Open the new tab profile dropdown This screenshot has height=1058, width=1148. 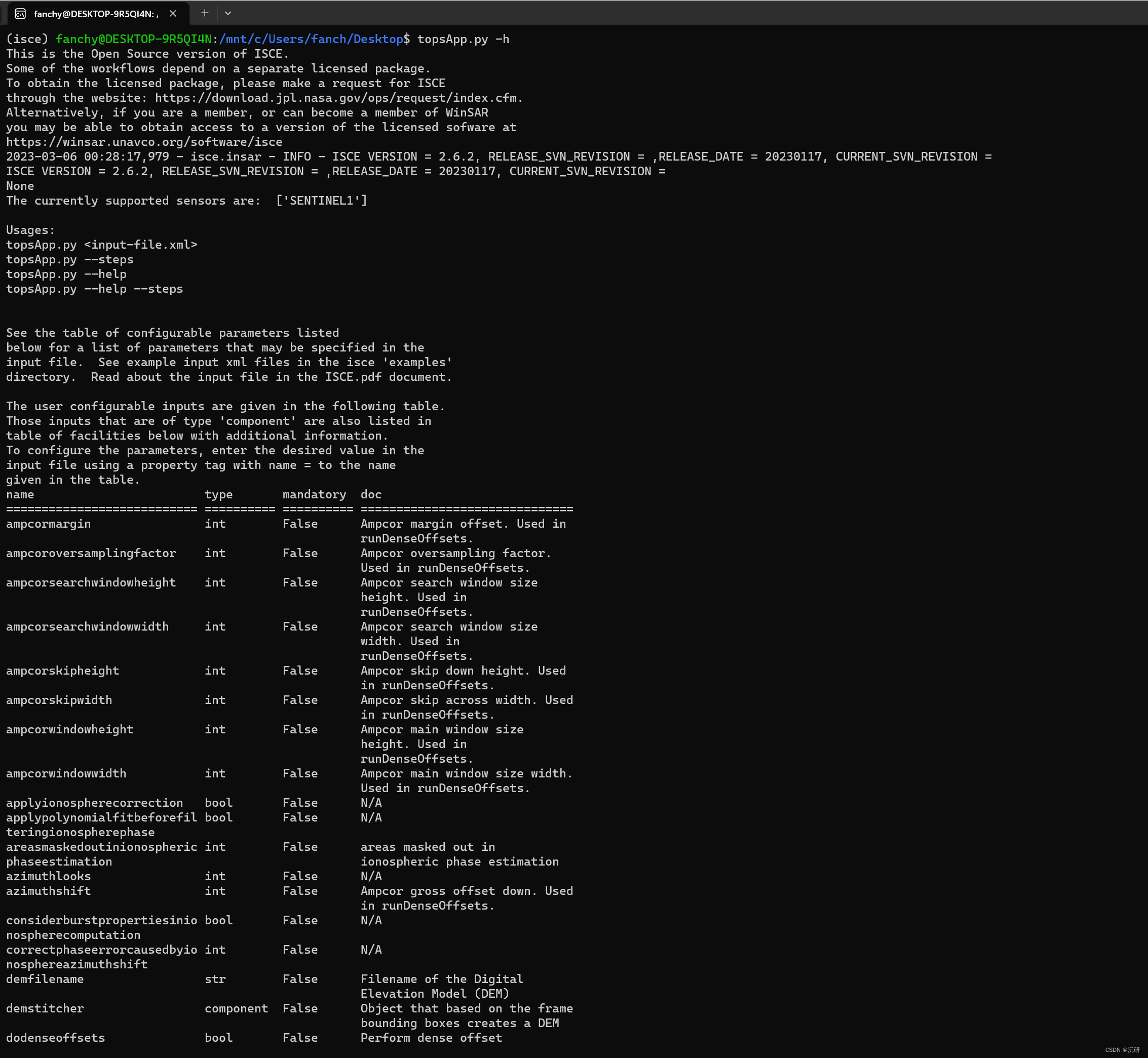click(228, 13)
